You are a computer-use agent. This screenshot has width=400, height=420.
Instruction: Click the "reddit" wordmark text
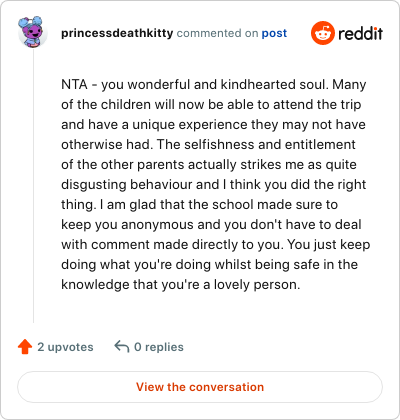point(360,33)
